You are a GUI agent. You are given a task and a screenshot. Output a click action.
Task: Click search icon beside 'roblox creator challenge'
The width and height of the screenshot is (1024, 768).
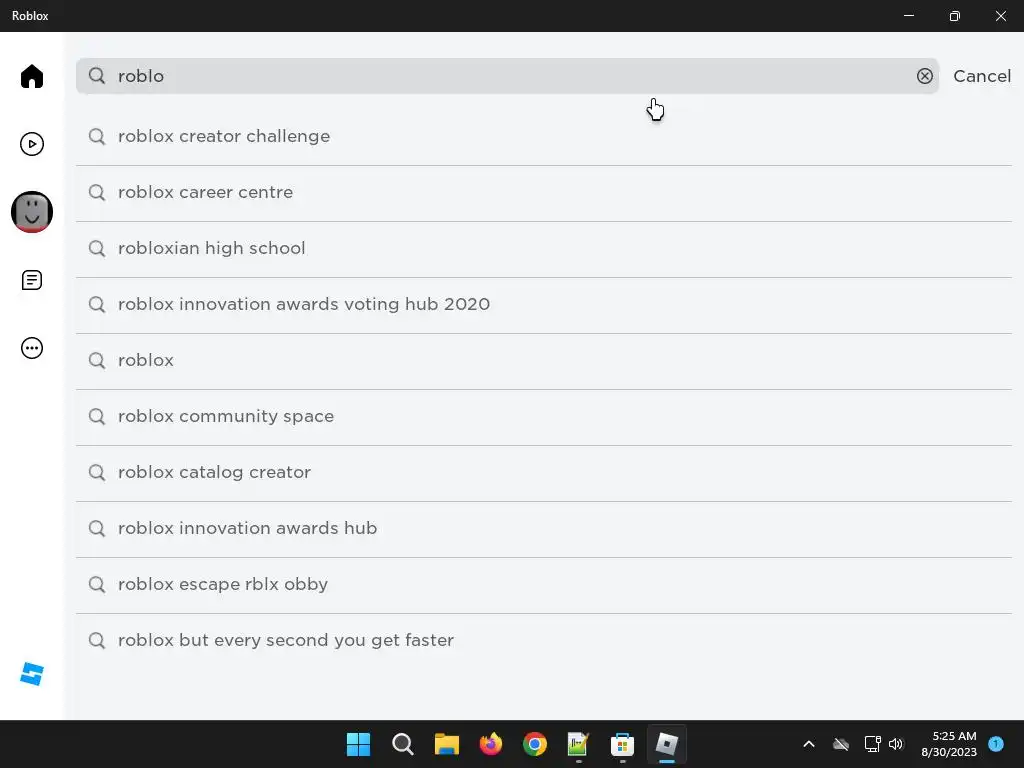coord(97,136)
